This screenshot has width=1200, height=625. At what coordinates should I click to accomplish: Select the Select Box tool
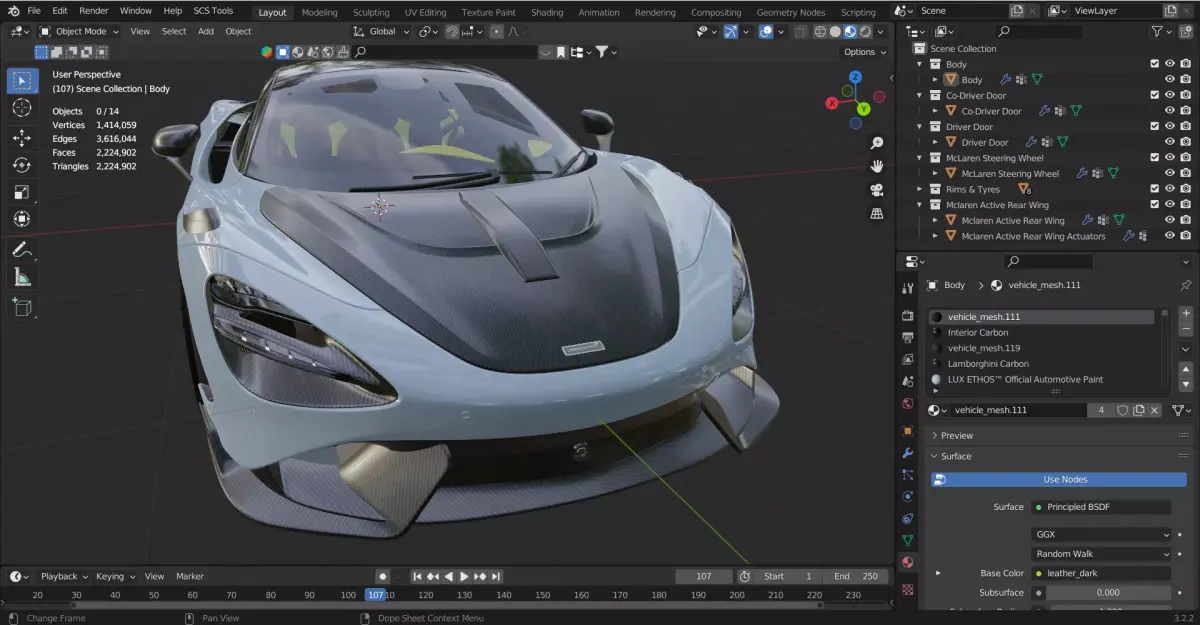pyautogui.click(x=22, y=81)
